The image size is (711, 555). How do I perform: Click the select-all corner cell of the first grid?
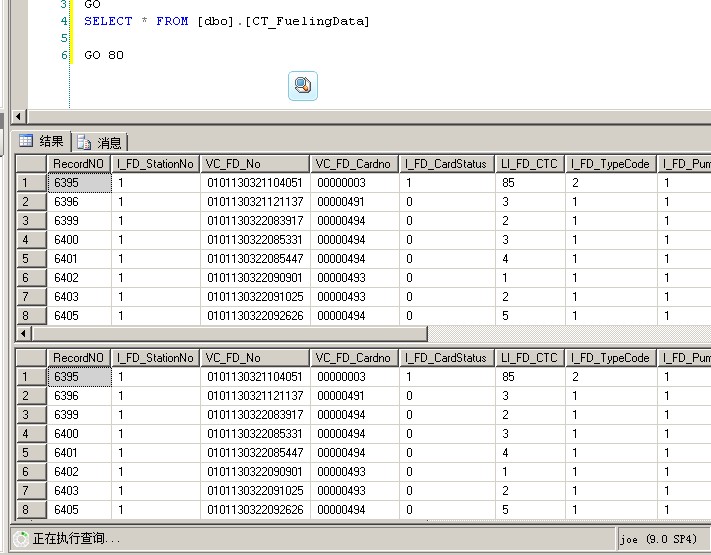[31, 164]
